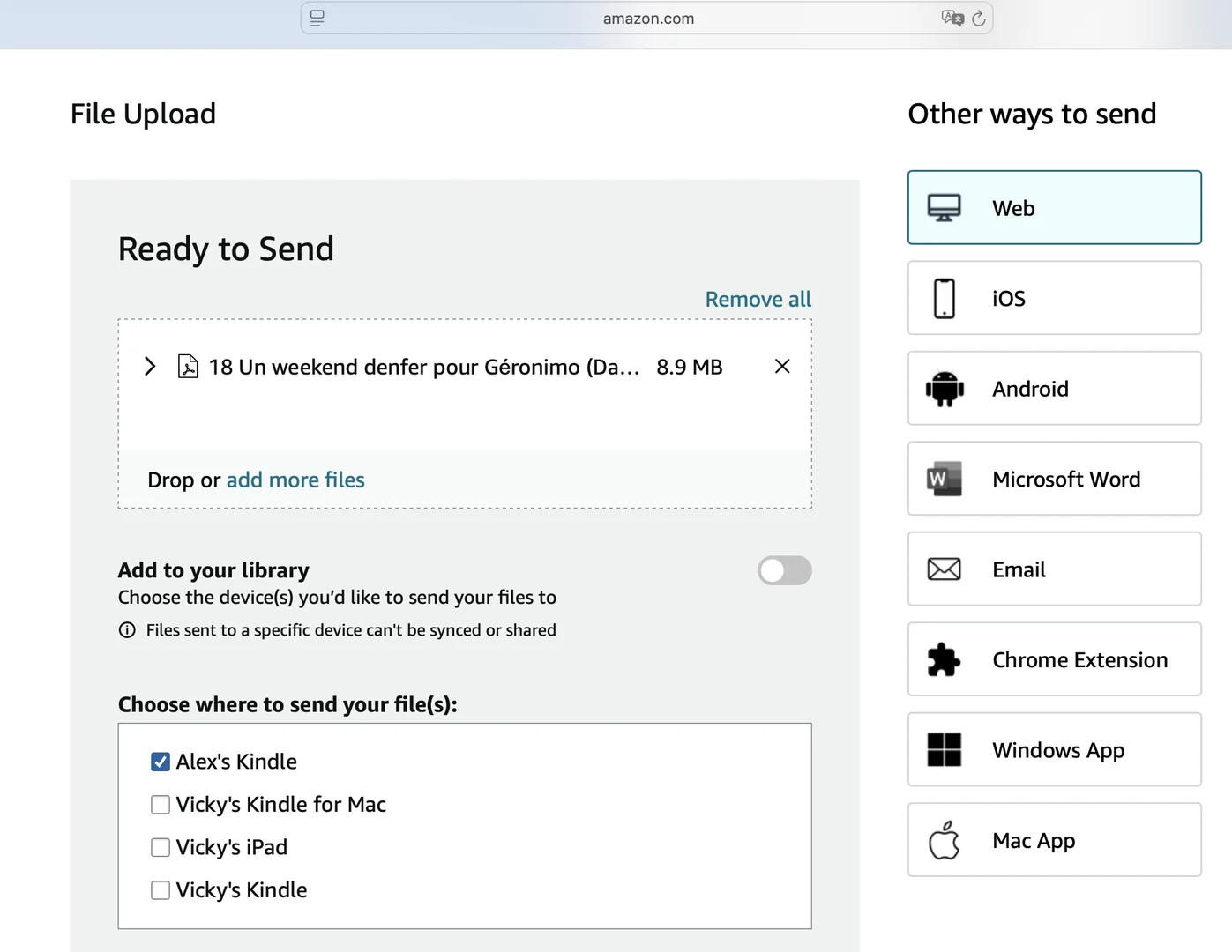1232x952 pixels.
Task: Select the Web sending option
Action: (1055, 208)
